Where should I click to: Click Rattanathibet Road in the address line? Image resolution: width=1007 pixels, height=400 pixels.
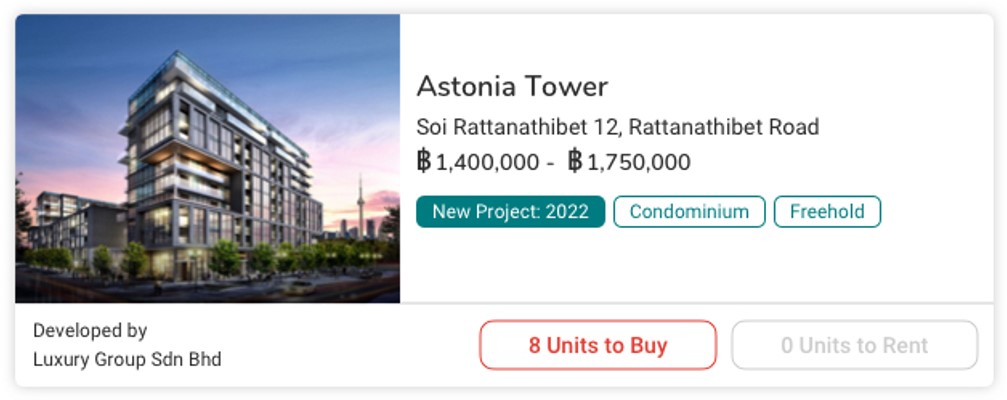point(724,127)
